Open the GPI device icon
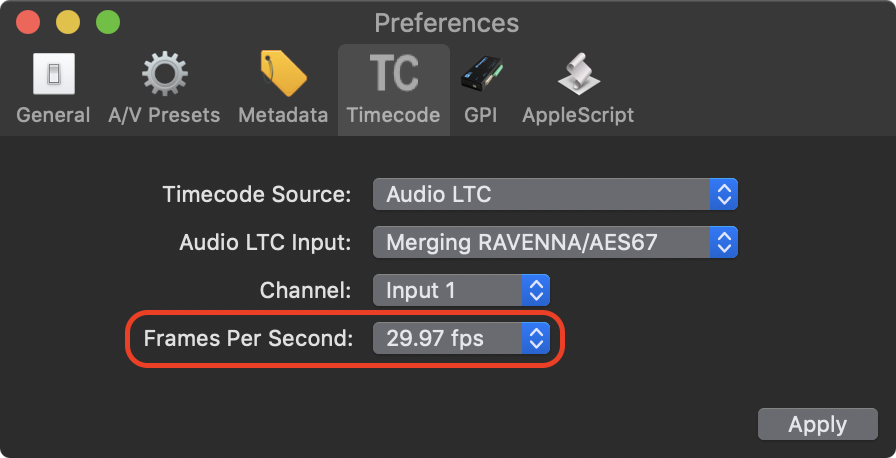Screen dimensions: 896x458 [x=481, y=74]
